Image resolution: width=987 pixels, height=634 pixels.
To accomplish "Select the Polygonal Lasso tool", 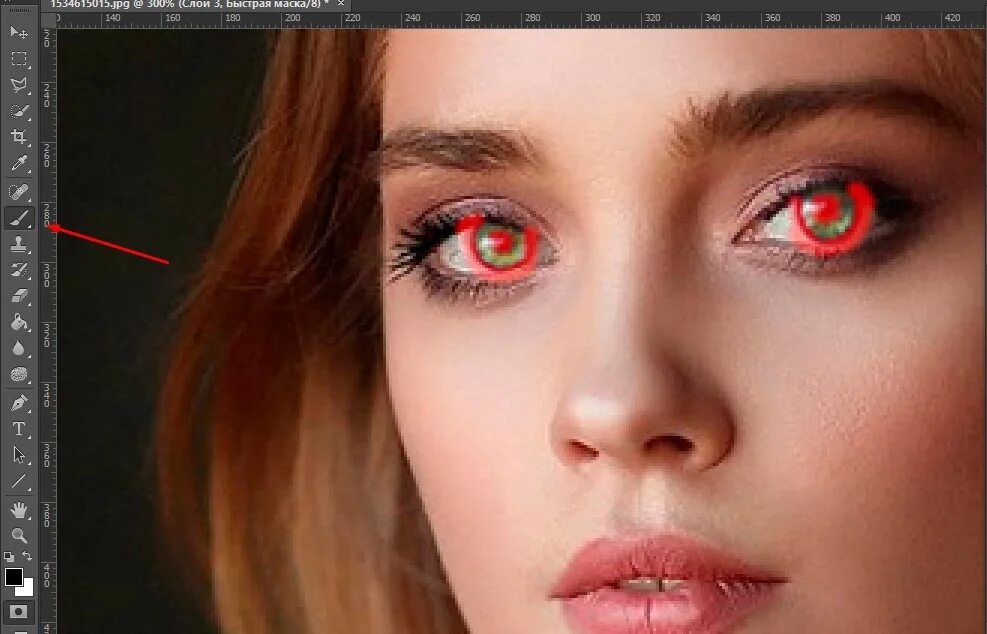I will tap(19, 85).
